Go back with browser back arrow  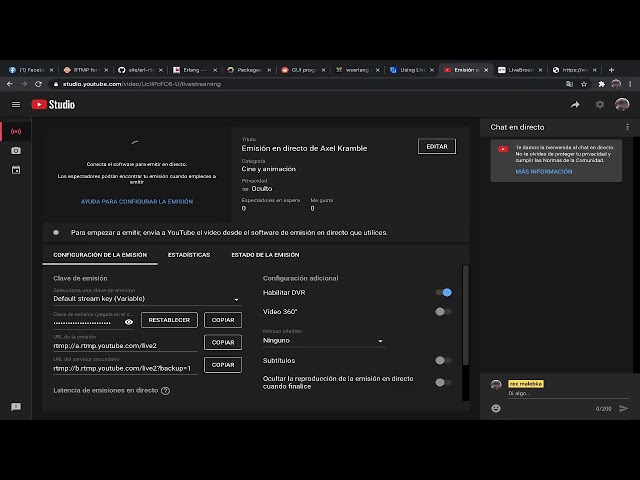[x=10, y=84]
